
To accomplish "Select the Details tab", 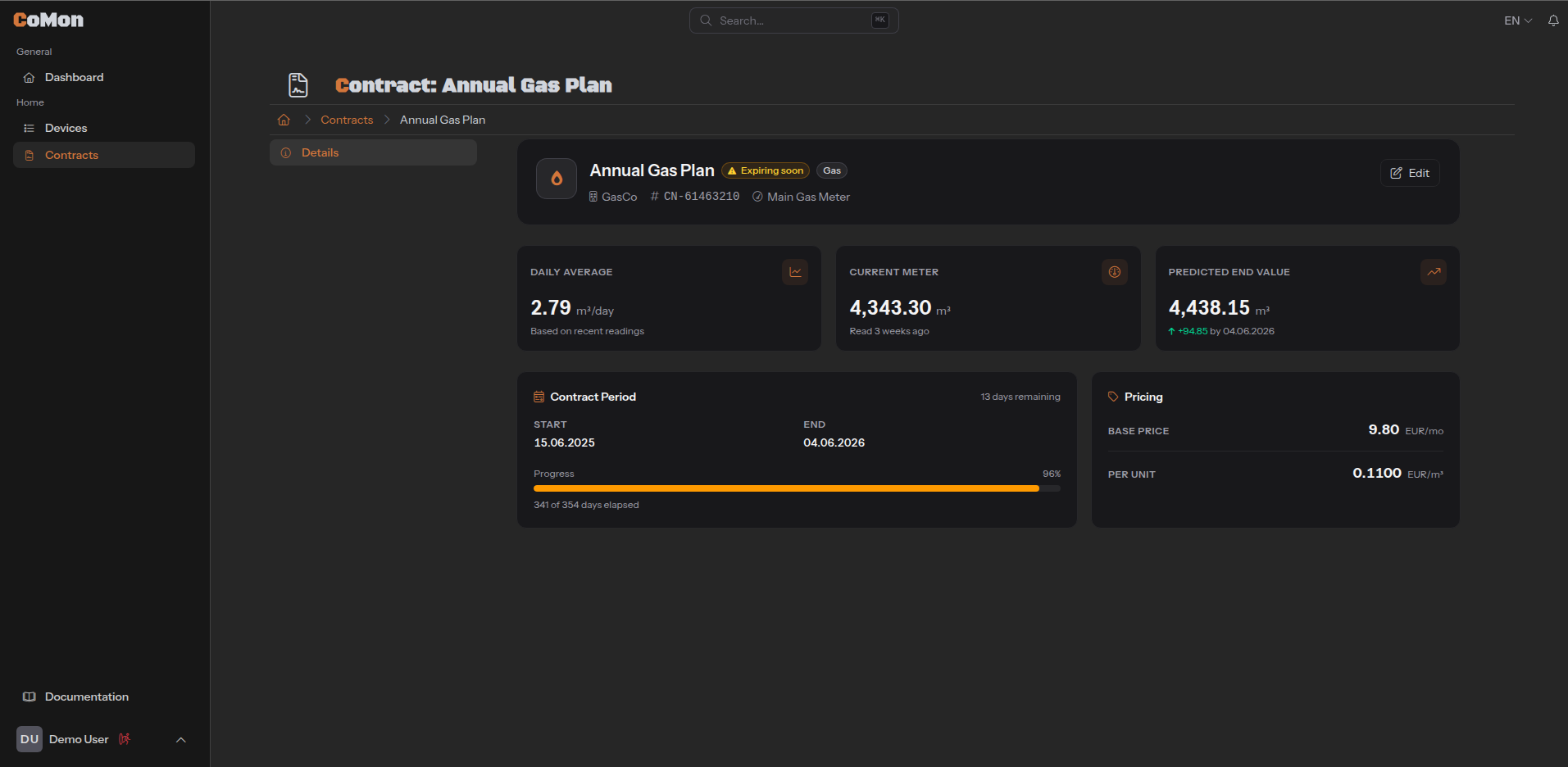I will coord(373,152).
